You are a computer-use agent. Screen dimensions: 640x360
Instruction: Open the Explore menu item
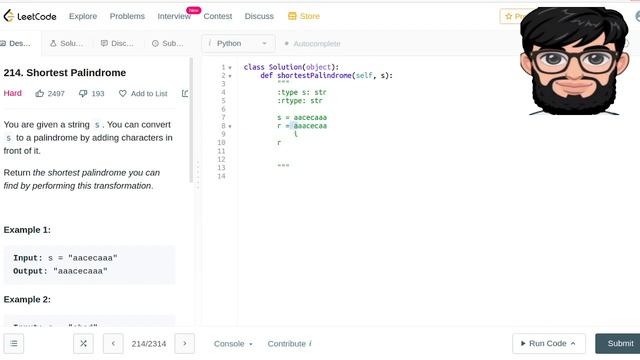[x=83, y=16]
